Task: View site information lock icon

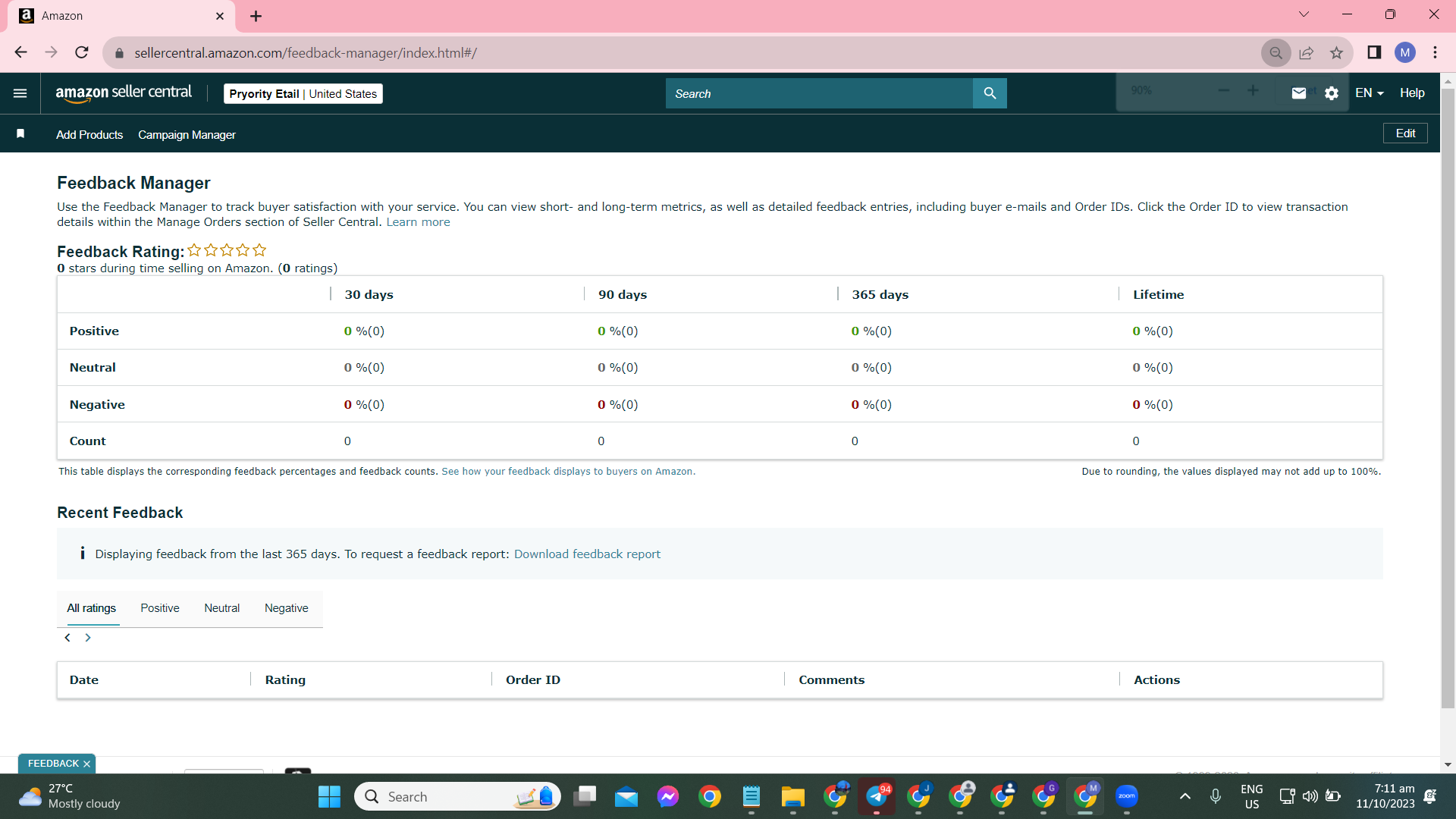Action: coord(119,53)
